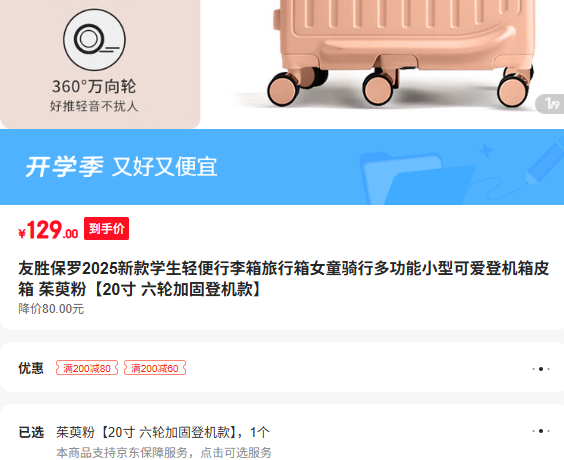Click the pink suitcase product image

point(399,54)
